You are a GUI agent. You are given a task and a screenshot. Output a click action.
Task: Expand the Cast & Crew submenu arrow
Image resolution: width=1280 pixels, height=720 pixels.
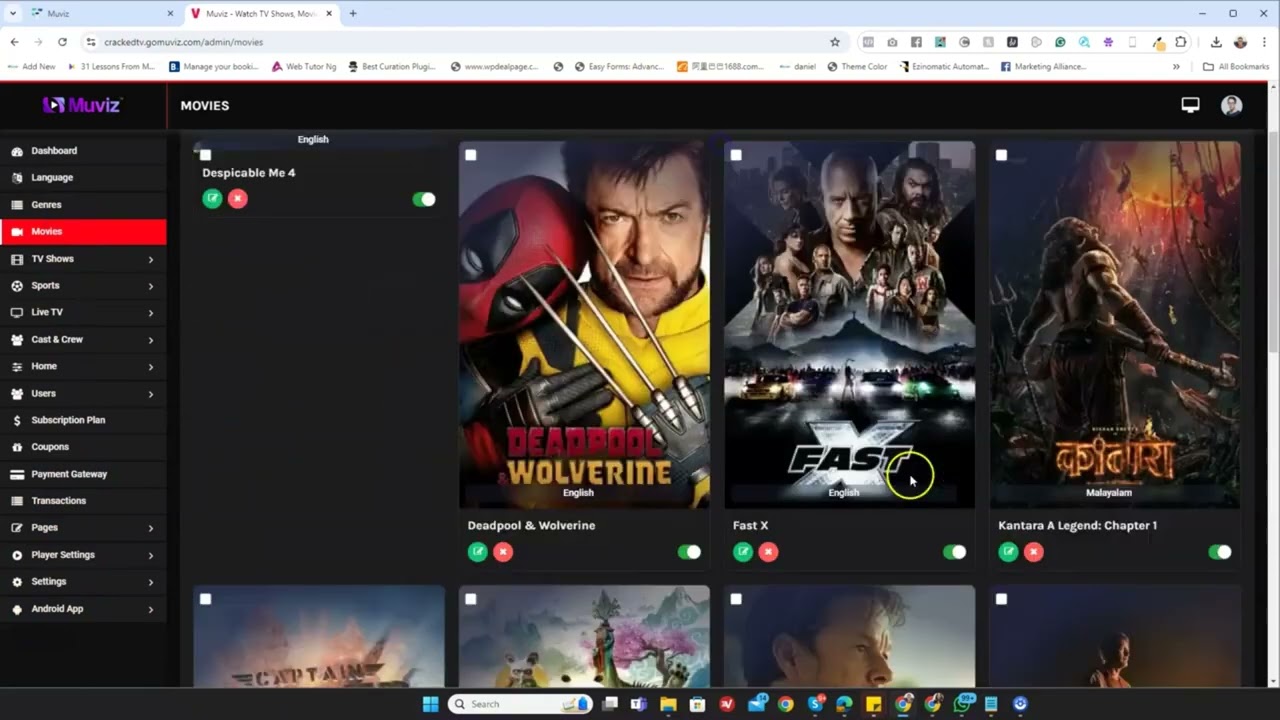151,340
